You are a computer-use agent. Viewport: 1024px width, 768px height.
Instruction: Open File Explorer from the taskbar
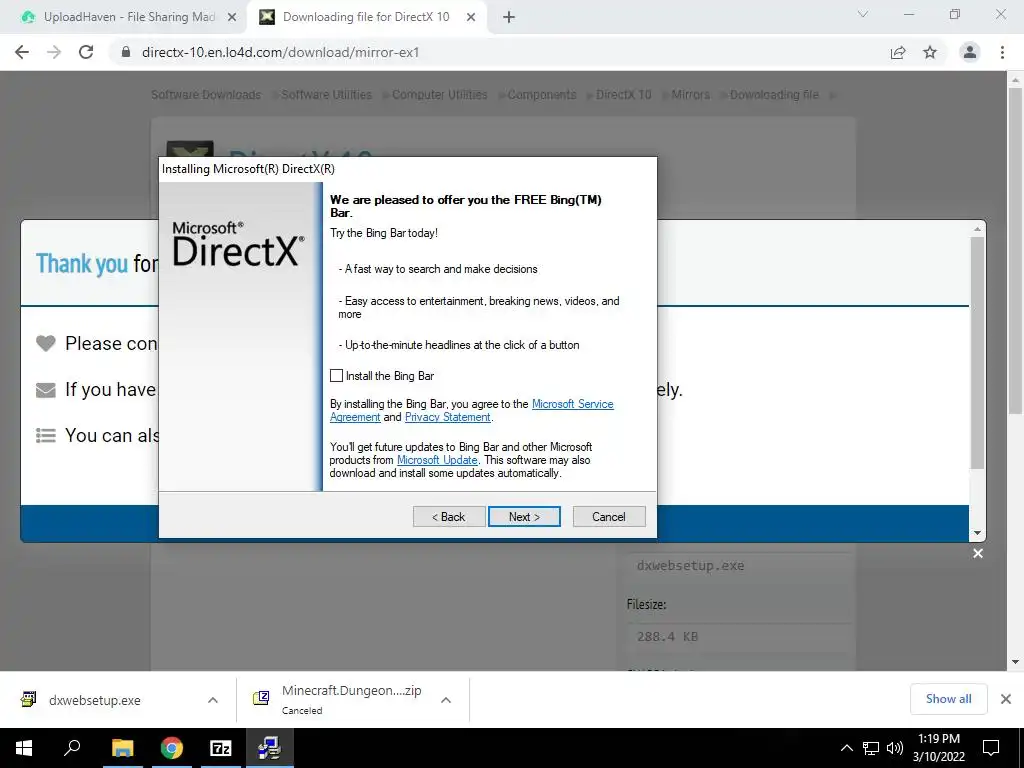(x=122, y=748)
